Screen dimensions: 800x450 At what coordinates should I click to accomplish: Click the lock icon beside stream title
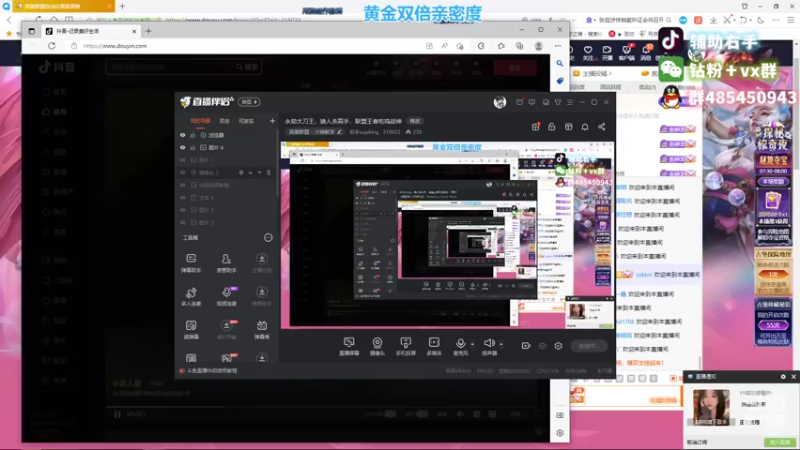point(552,127)
